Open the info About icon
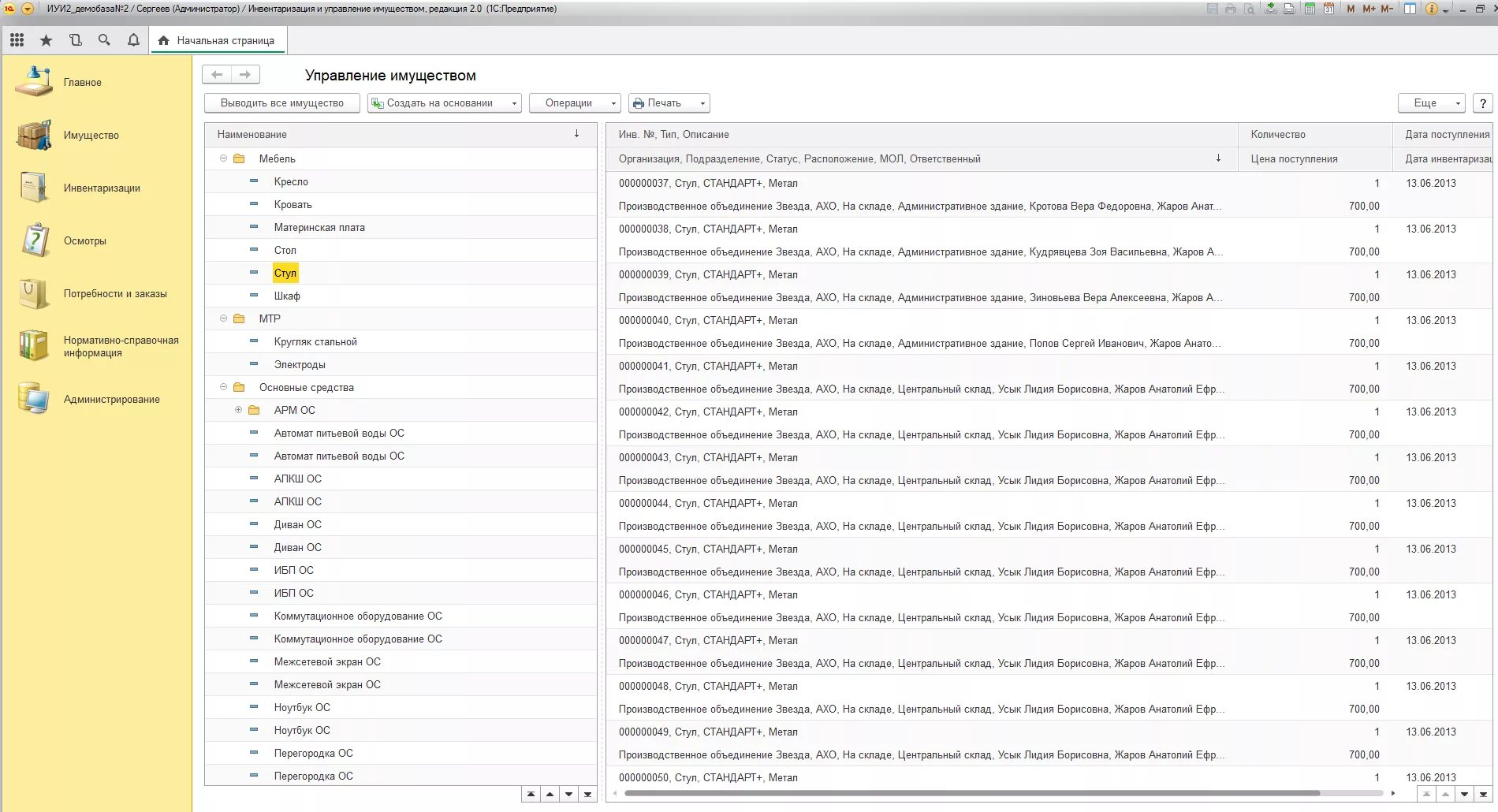Image resolution: width=1498 pixels, height=812 pixels. point(1432,9)
